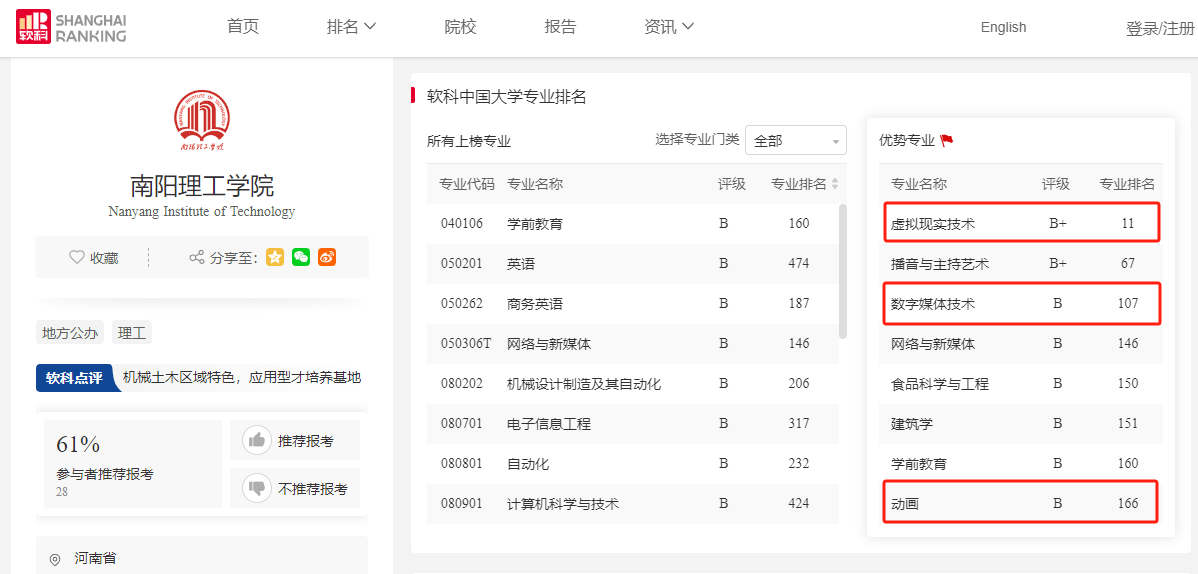1198x574 pixels.
Task: Click the 地方公办 tag
Action: pyautogui.click(x=70, y=333)
